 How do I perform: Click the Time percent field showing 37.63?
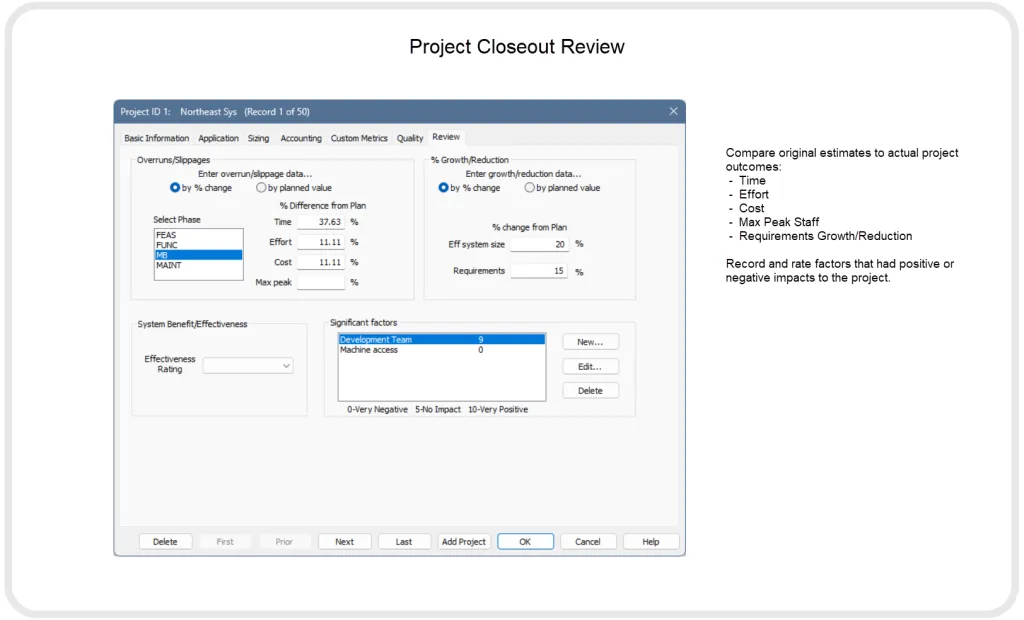[x=321, y=222]
